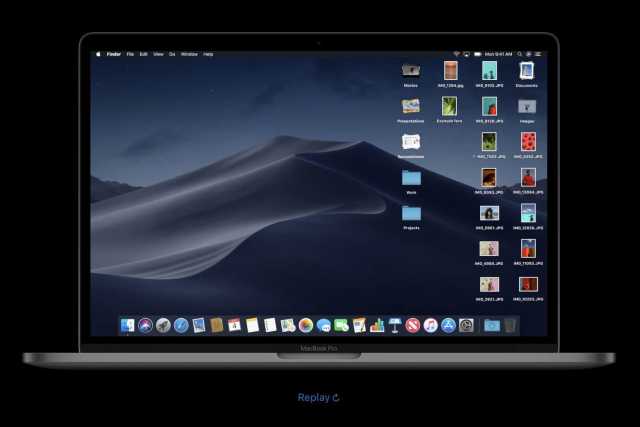Click the menu bar clock
640x427 pixels.
tap(498, 54)
